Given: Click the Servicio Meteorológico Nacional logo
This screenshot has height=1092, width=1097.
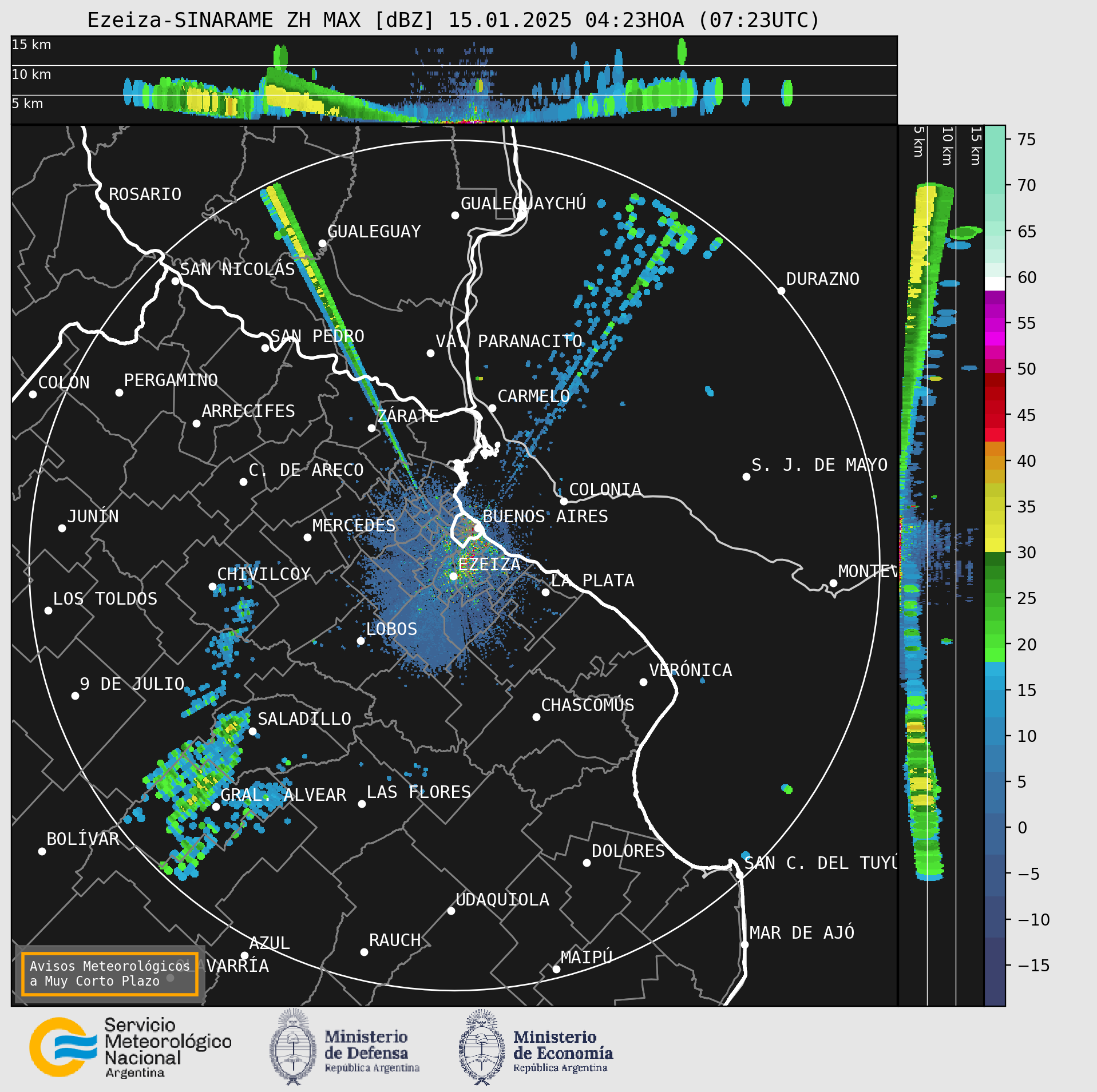Looking at the screenshot, I should (130, 1047).
